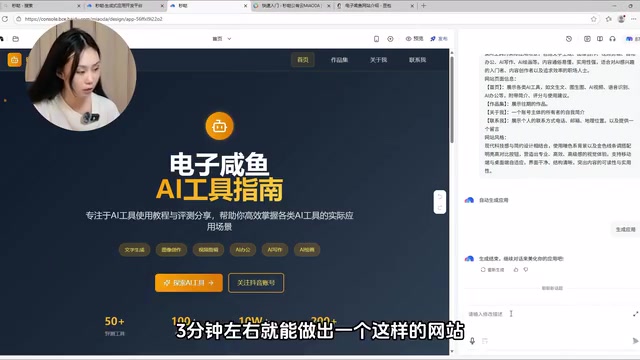The image size is (640, 360).
Task: Select the 图像创作 category tag
Action: [x=171, y=250]
